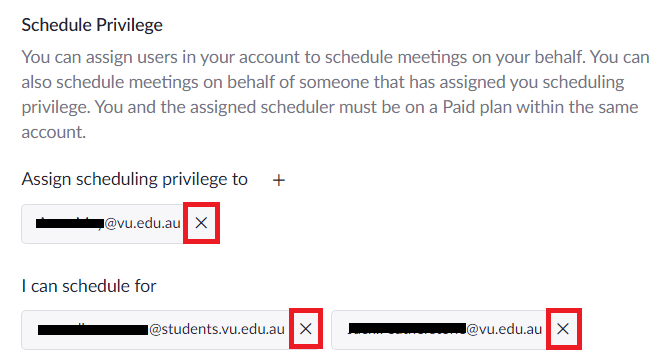Click the final word account. of the description

coord(54,132)
